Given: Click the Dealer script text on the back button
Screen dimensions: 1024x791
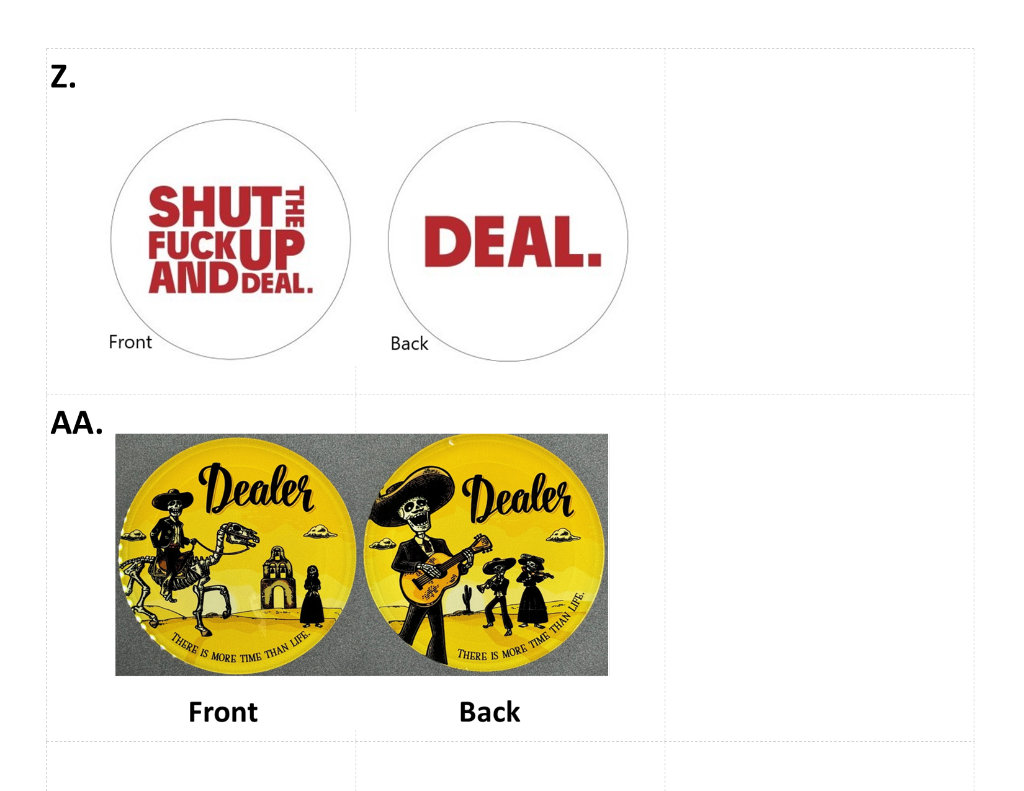Looking at the screenshot, I should [x=518, y=498].
